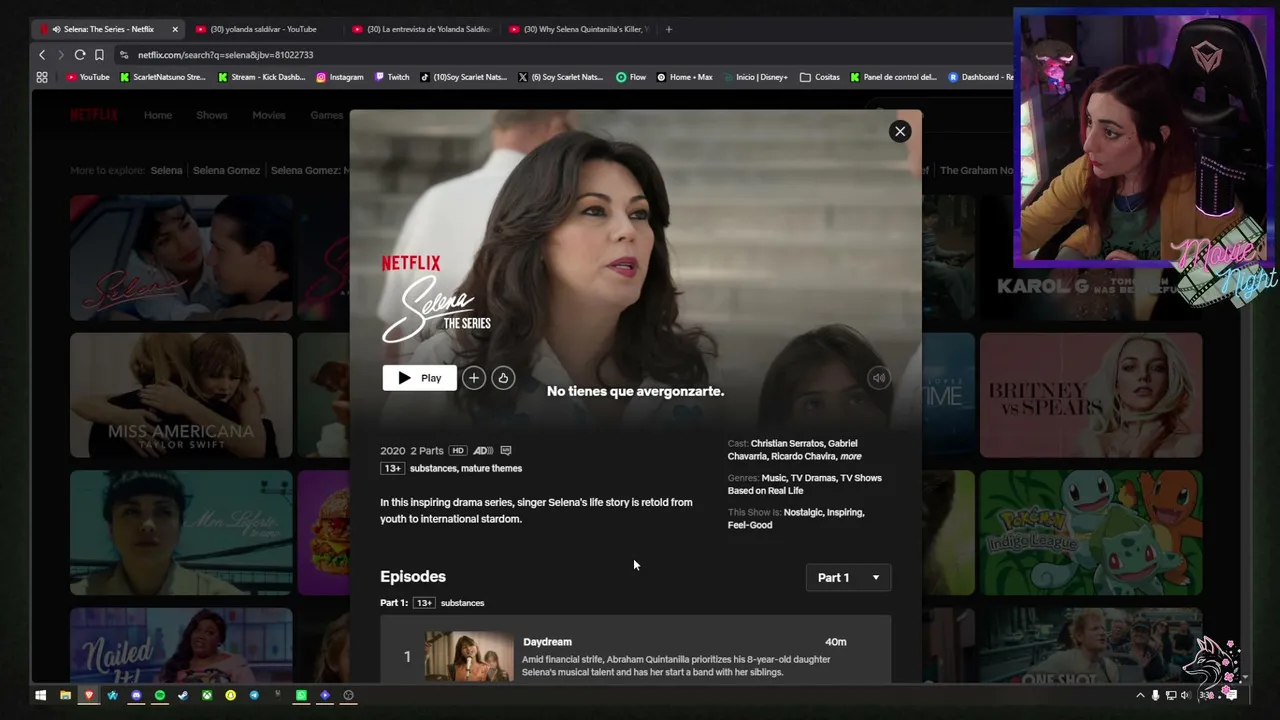
Task: Switch to the 'La entrevista de Yolanda Saldivar' tab
Action: point(423,29)
